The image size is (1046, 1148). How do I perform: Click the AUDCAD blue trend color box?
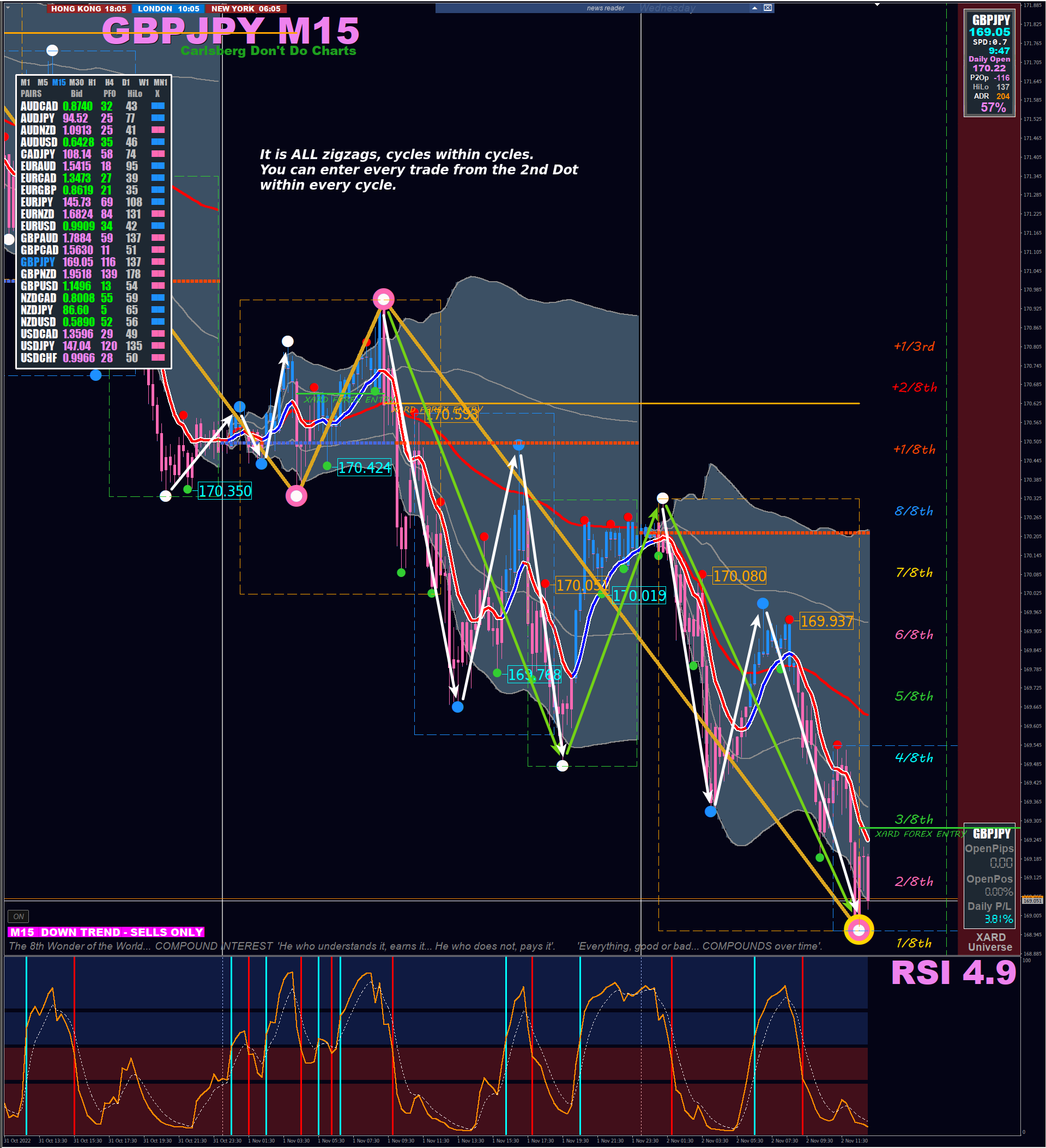[x=158, y=106]
